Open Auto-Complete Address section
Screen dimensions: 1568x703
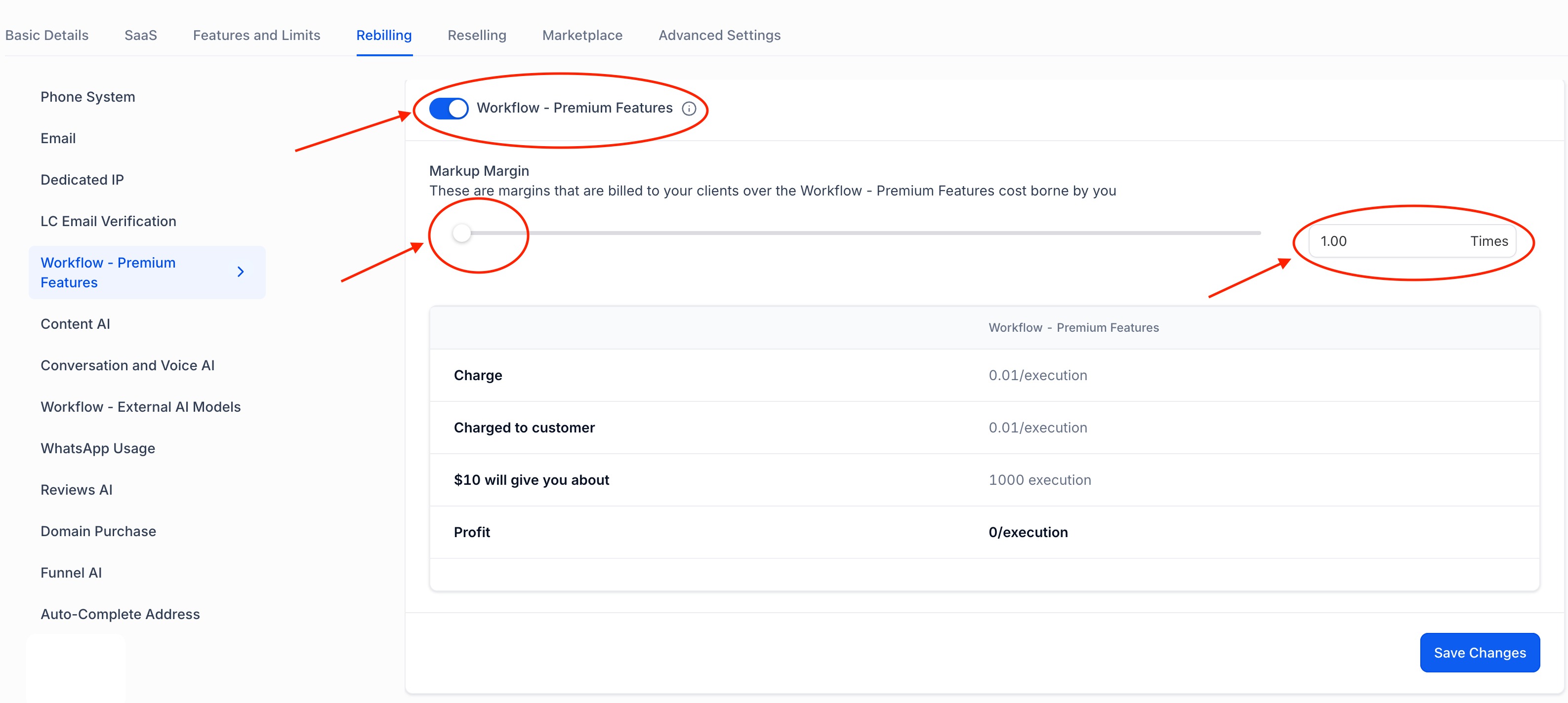click(x=120, y=614)
